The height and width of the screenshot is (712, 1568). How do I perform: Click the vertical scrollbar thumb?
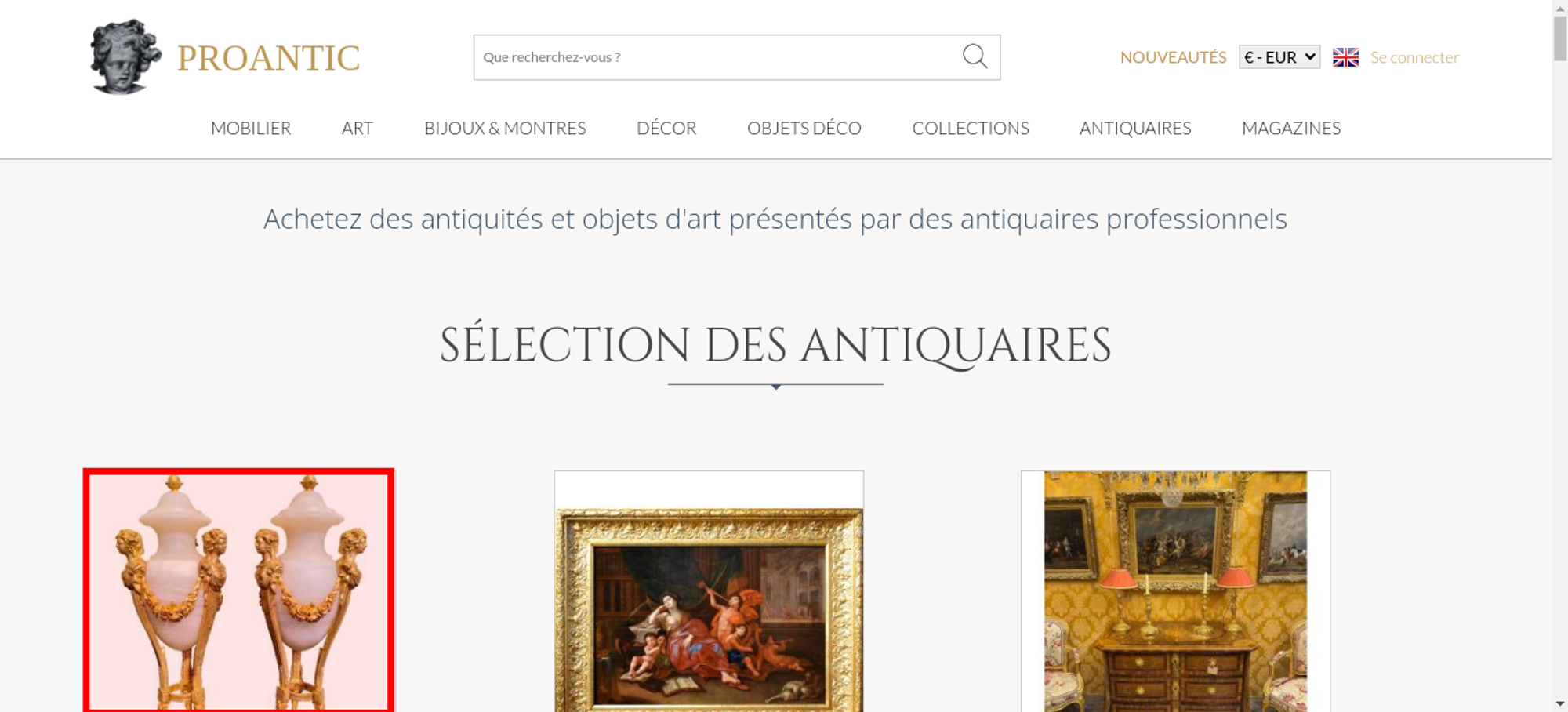click(x=1560, y=38)
